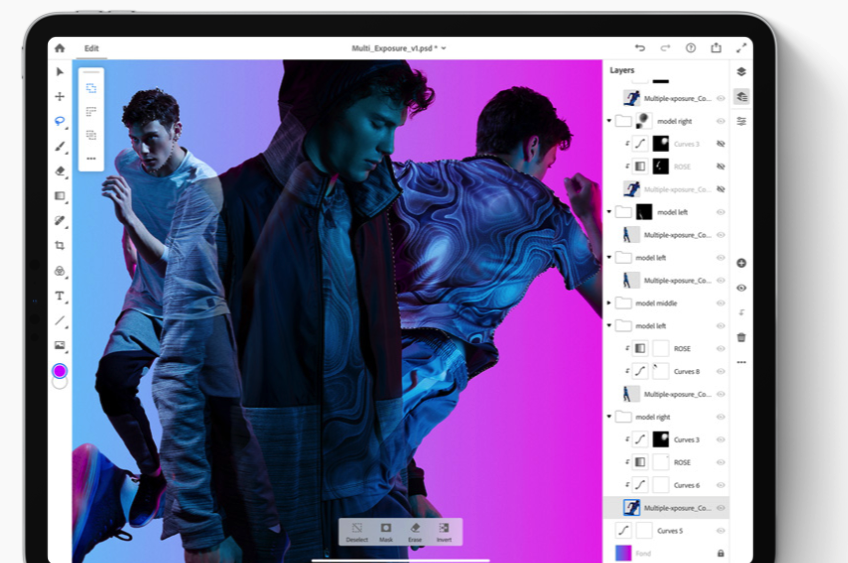Choose the Eraser tool in the left toolbar

click(x=59, y=171)
